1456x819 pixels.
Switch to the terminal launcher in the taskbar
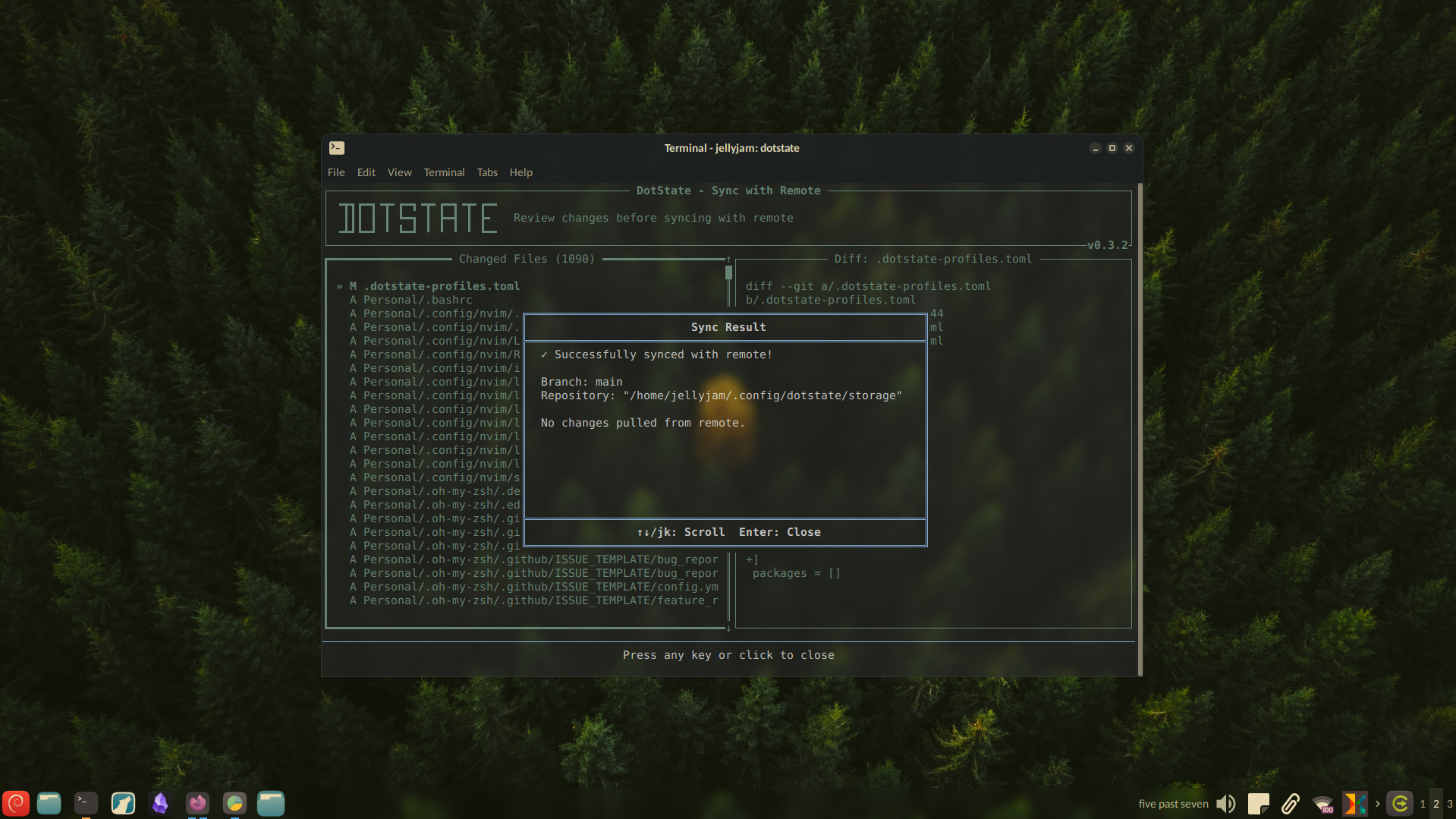coord(86,803)
